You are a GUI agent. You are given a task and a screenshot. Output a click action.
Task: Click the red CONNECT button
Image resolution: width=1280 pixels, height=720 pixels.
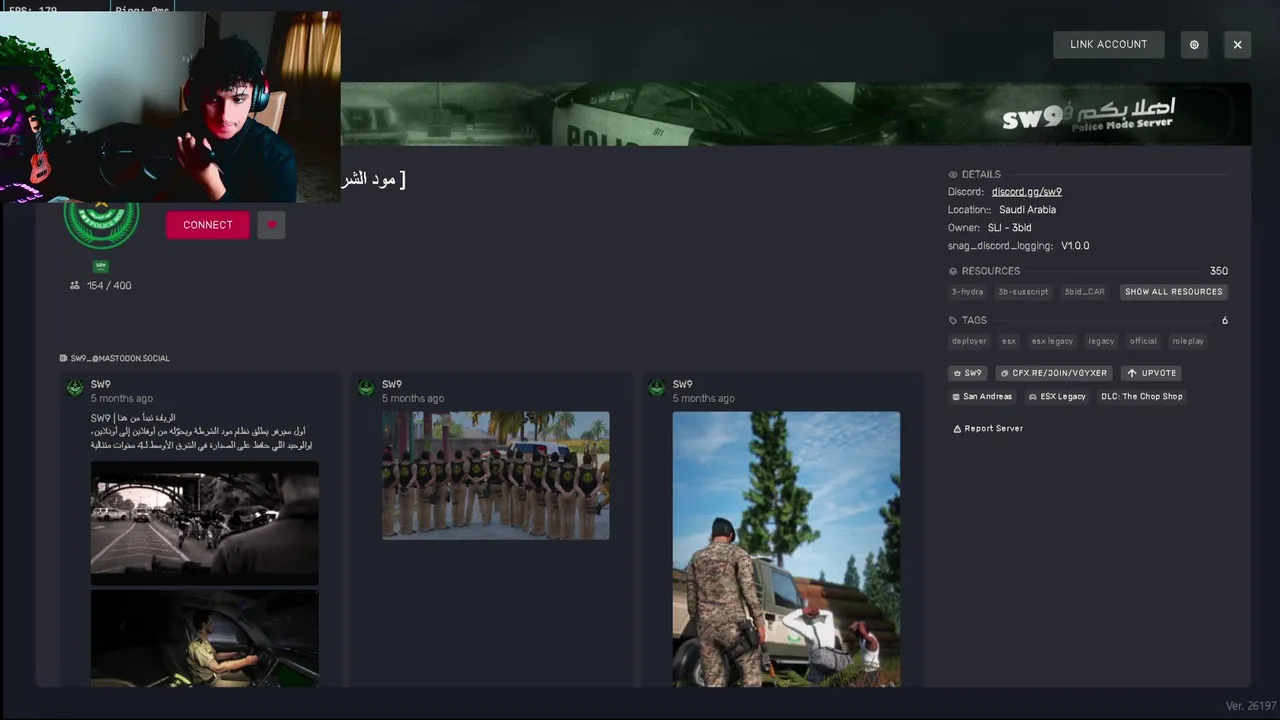208,225
